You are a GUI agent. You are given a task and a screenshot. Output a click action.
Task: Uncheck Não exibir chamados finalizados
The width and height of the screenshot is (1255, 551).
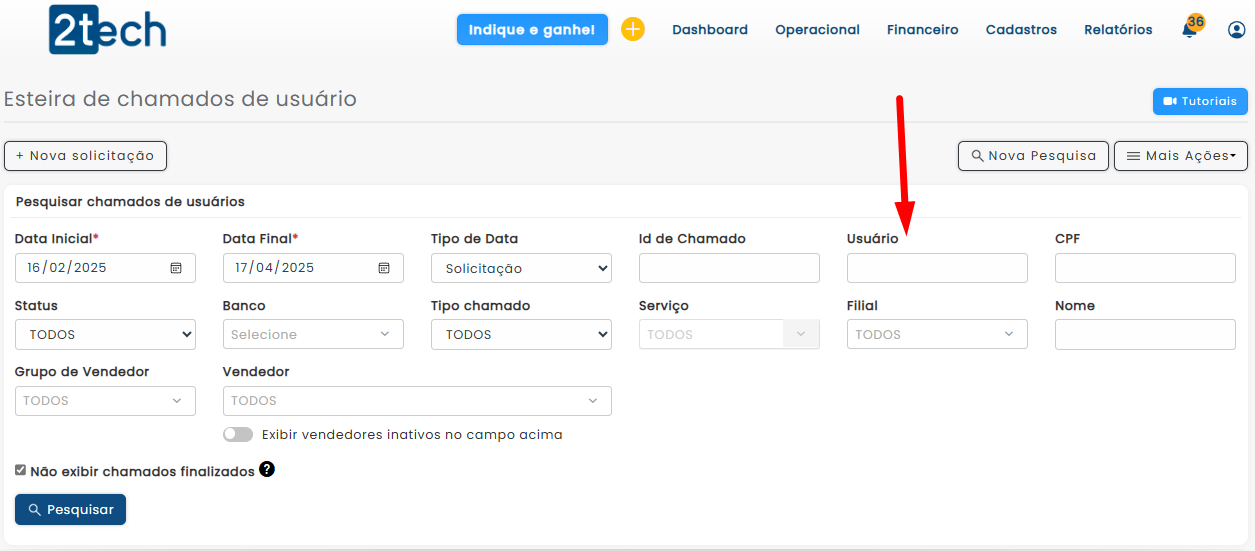21,470
